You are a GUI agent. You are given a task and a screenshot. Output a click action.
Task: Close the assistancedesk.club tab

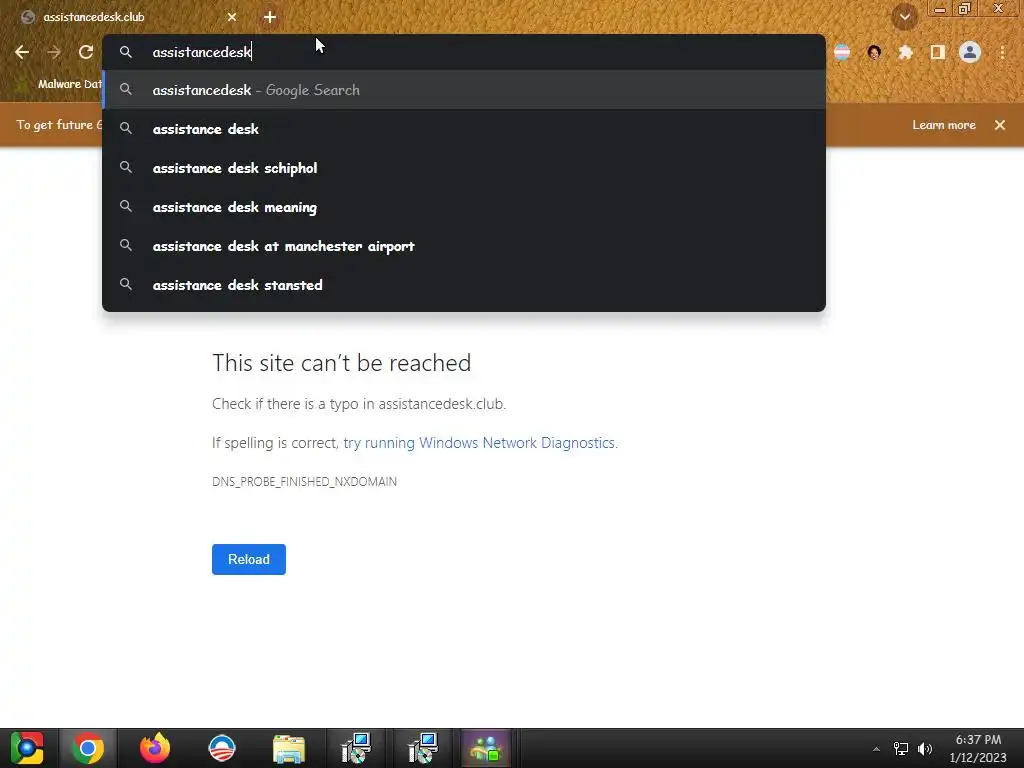(232, 17)
